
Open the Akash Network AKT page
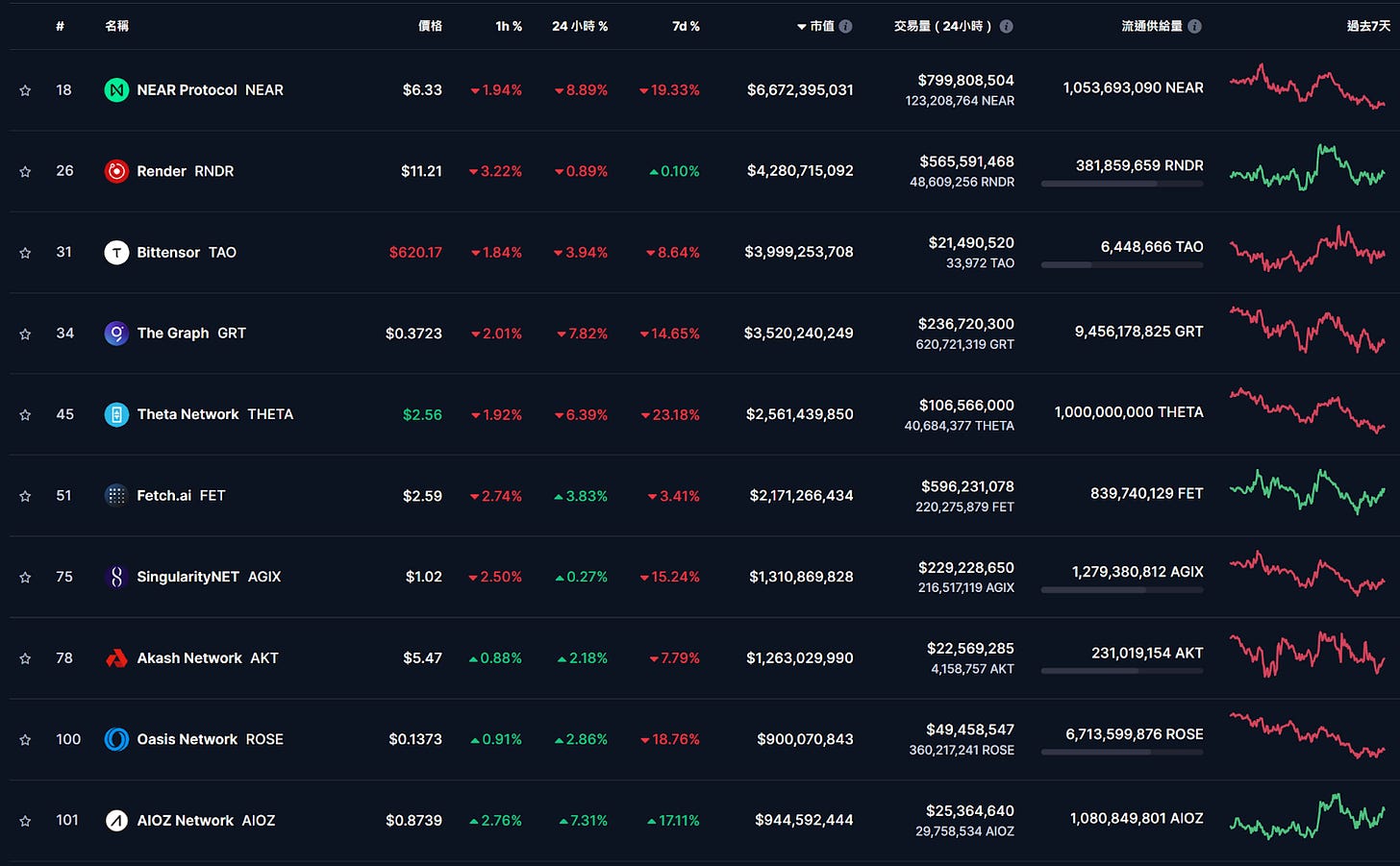point(208,658)
